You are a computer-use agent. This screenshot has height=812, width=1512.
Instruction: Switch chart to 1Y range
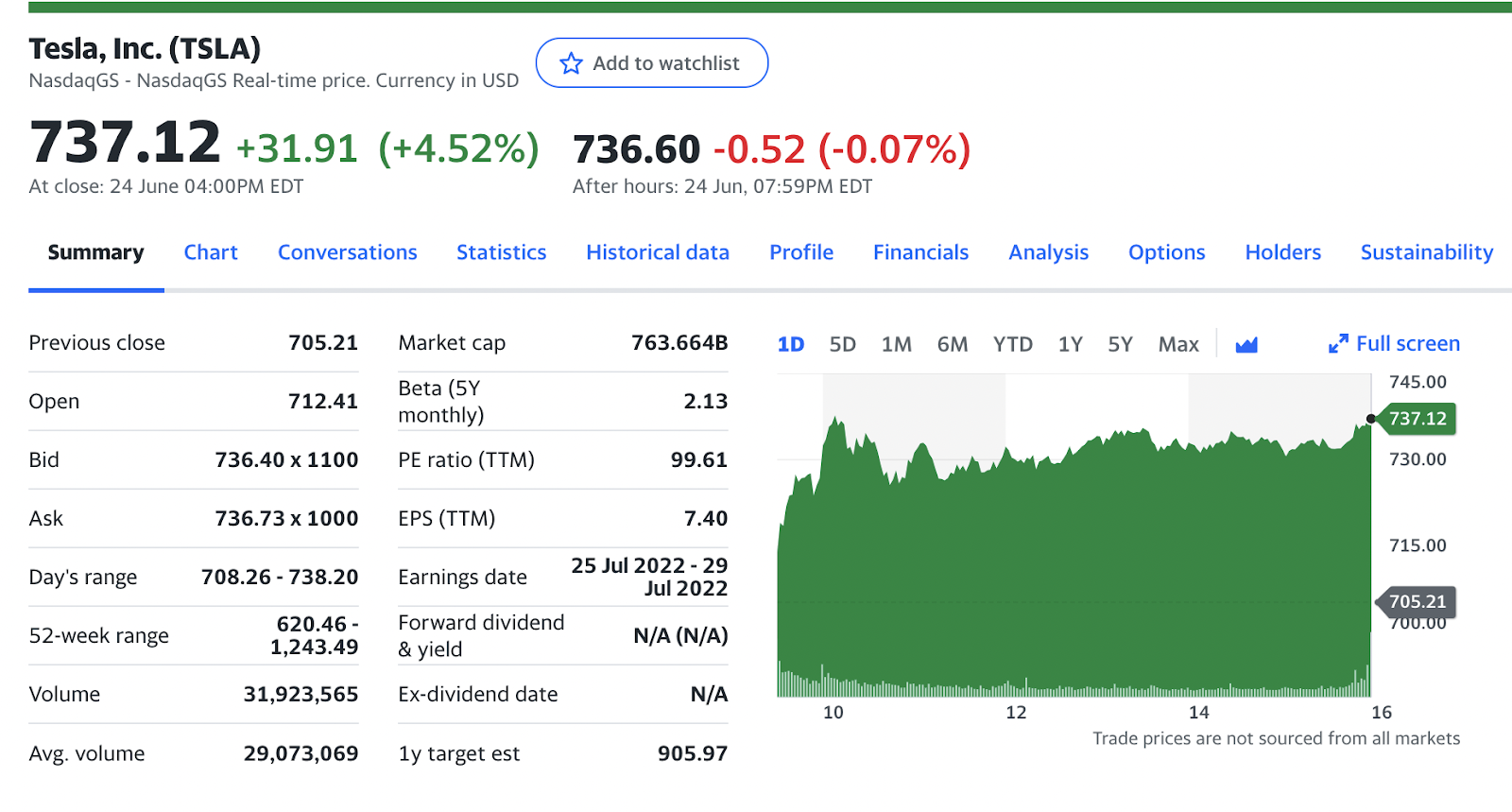tap(1071, 344)
